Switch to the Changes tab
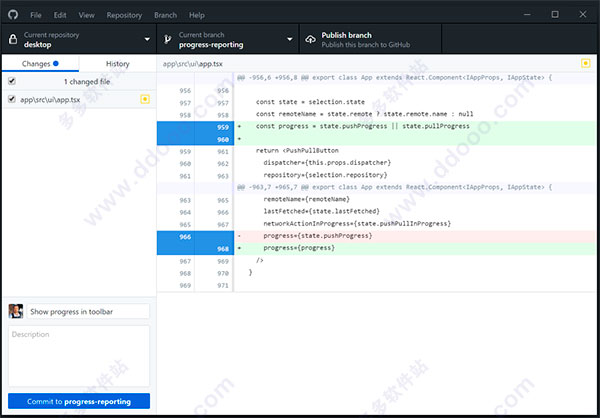The width and height of the screenshot is (600, 418). 40,64
